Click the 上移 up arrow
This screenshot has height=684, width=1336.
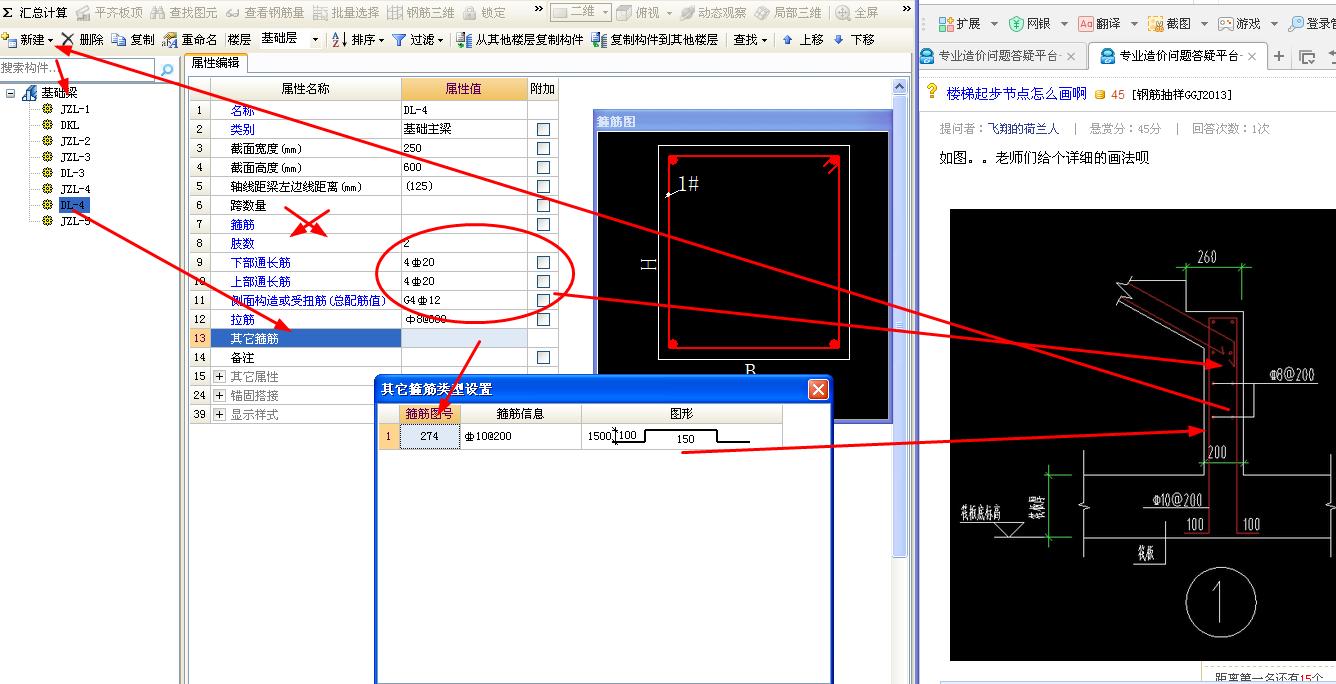pos(788,40)
